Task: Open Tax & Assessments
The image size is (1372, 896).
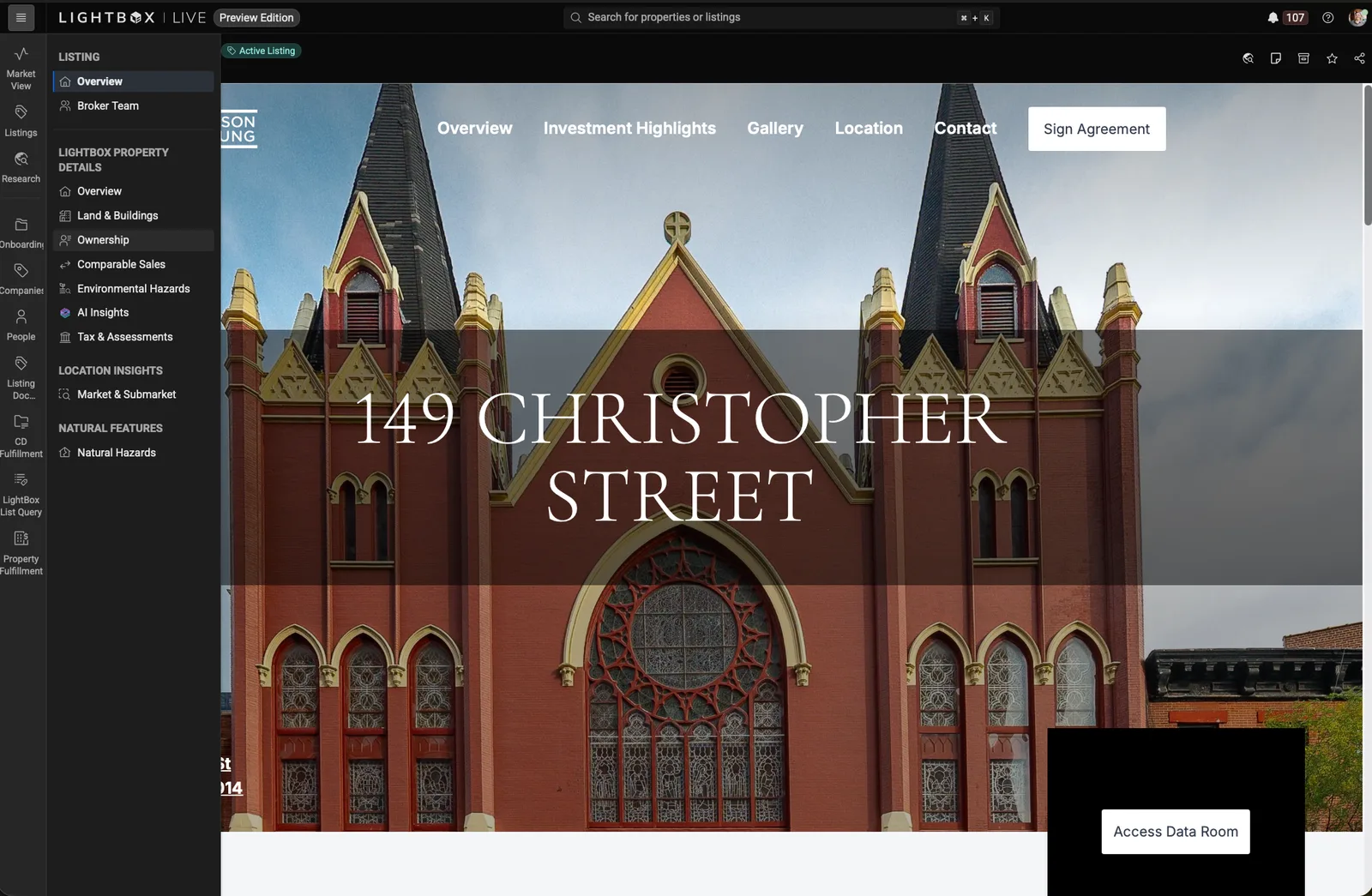Action: point(133,337)
